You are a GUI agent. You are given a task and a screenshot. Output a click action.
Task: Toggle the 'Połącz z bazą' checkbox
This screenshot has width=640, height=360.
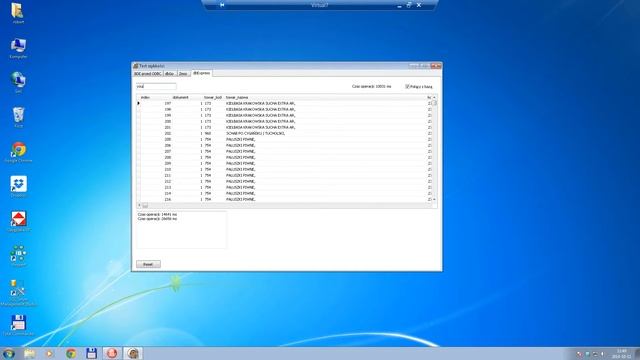click(407, 87)
